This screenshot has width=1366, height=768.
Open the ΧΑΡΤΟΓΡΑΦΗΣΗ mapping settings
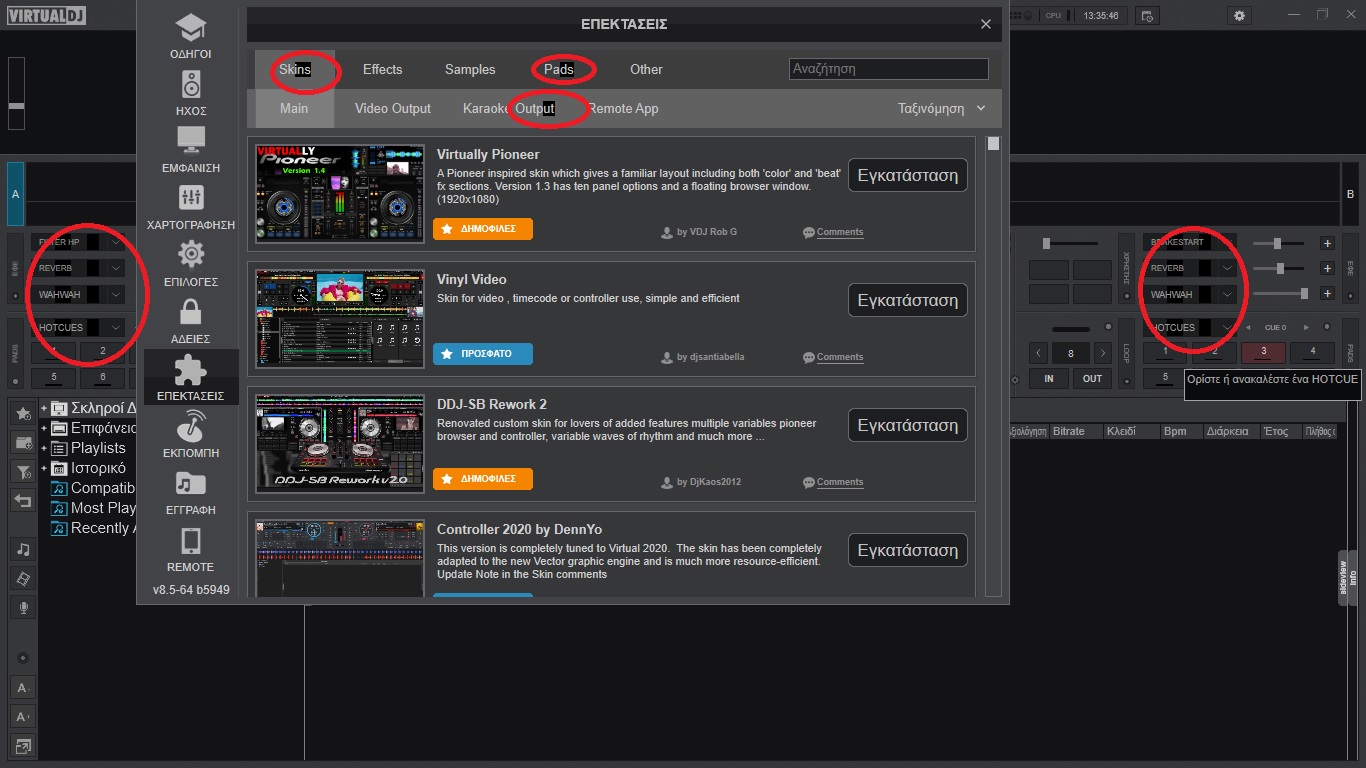191,206
